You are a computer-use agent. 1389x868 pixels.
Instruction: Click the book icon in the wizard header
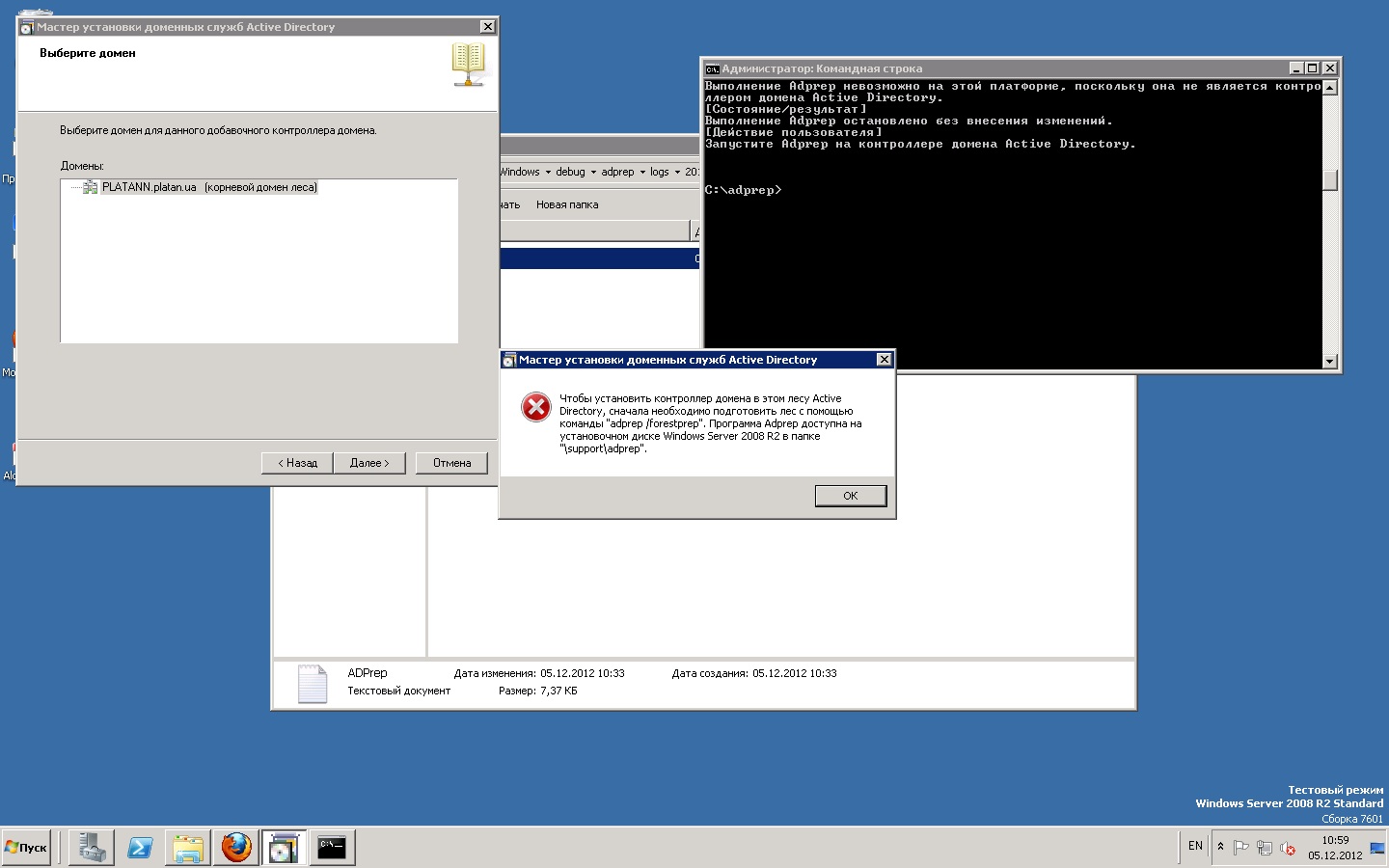(x=468, y=65)
